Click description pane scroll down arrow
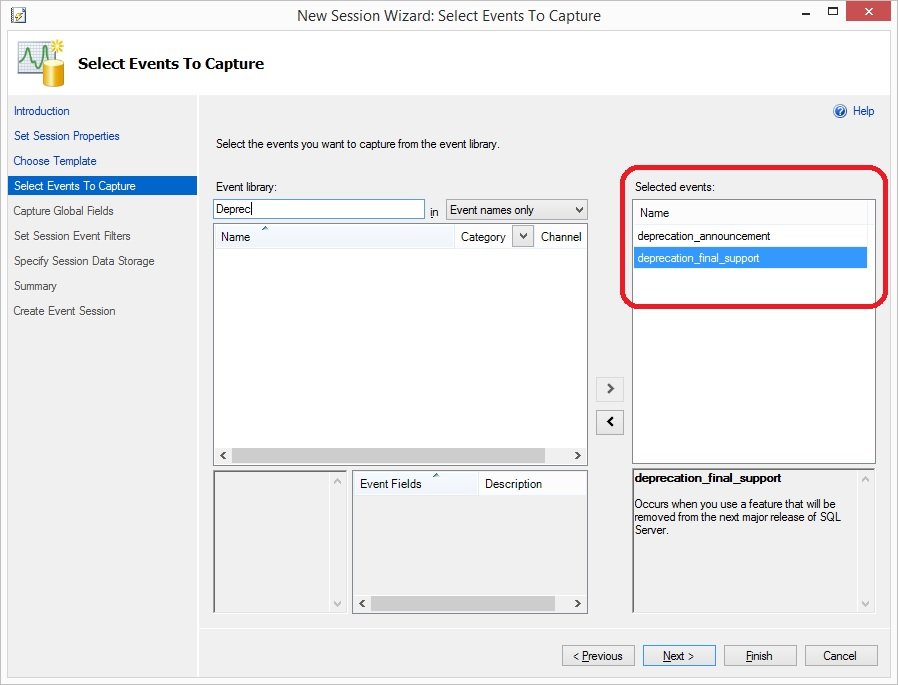 click(865, 604)
